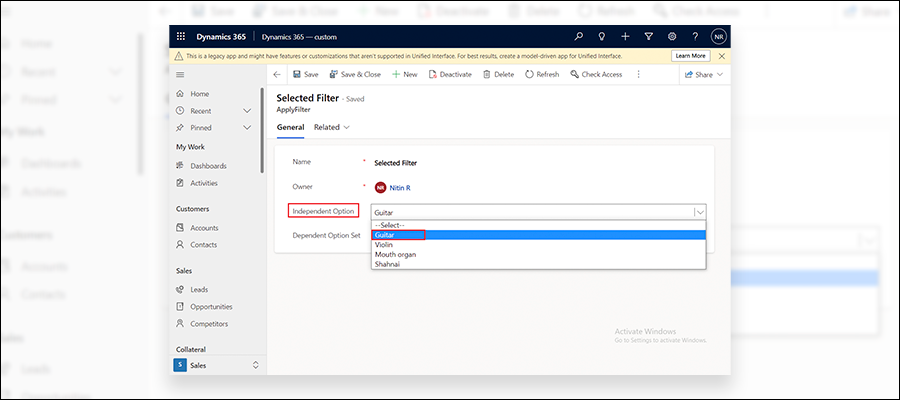Collapse the sidebar hamburger menu

pyautogui.click(x=180, y=75)
